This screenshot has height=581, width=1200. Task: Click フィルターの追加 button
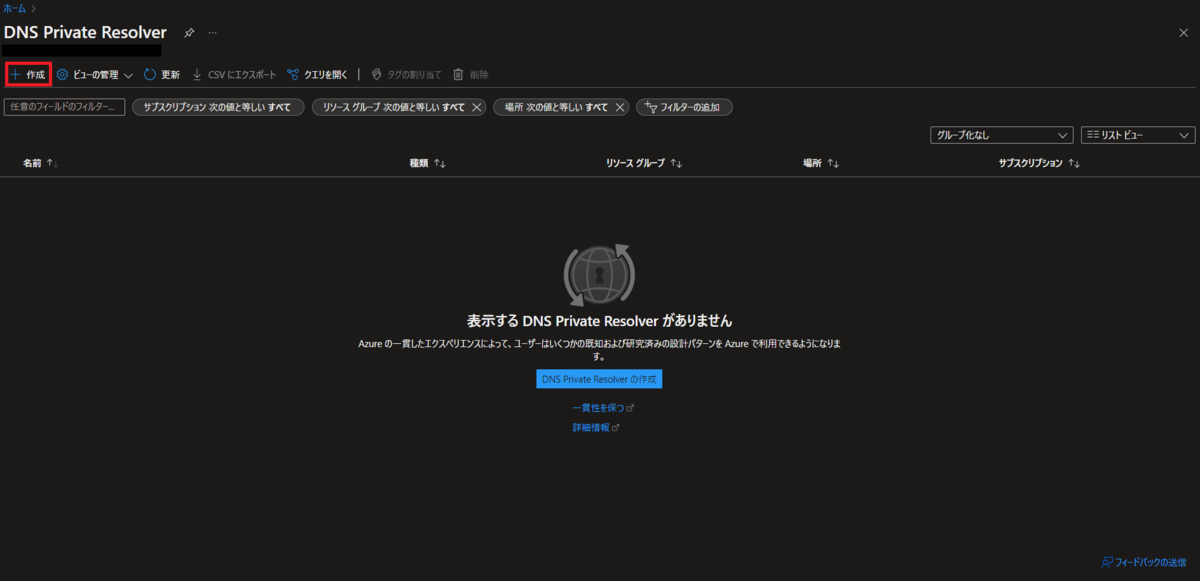(684, 107)
